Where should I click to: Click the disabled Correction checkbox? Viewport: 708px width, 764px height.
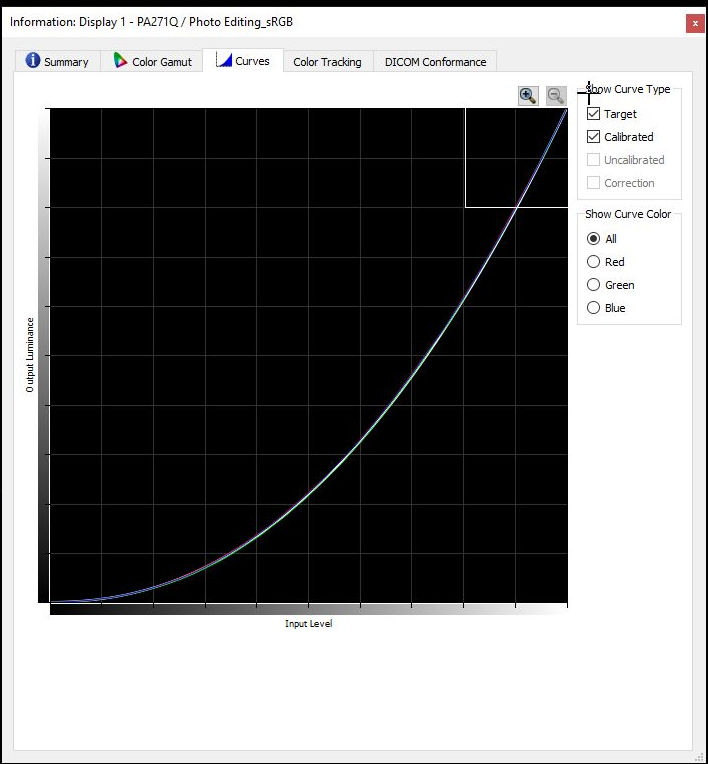point(593,182)
